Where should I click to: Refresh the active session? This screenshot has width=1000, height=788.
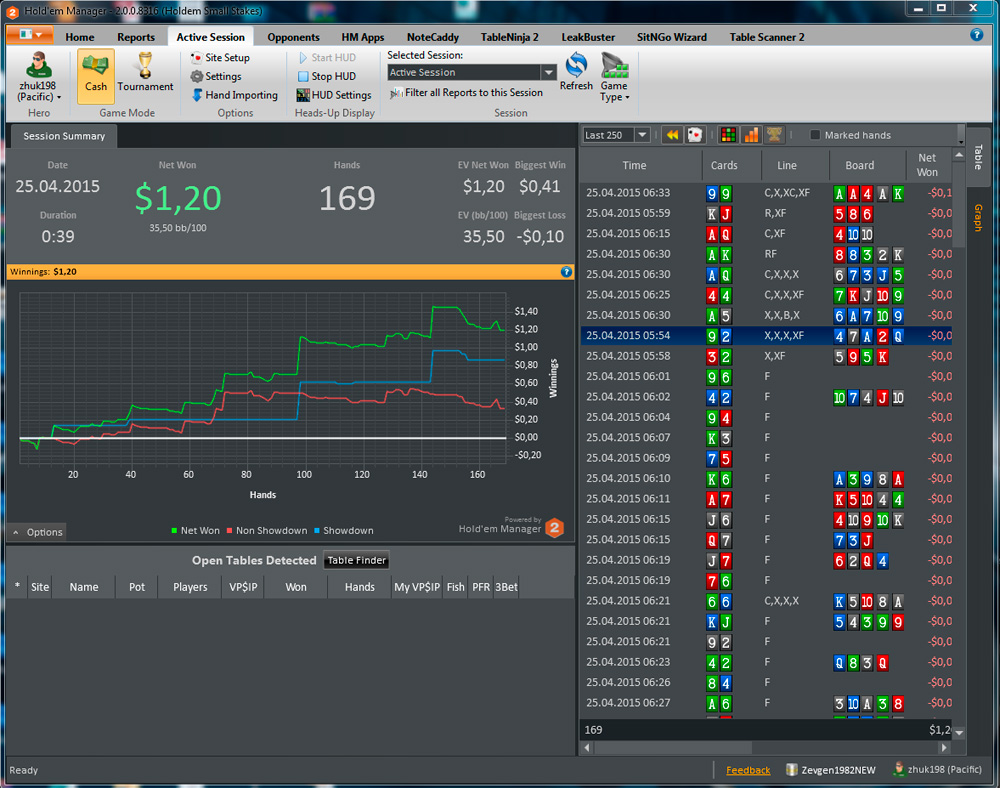tap(576, 72)
